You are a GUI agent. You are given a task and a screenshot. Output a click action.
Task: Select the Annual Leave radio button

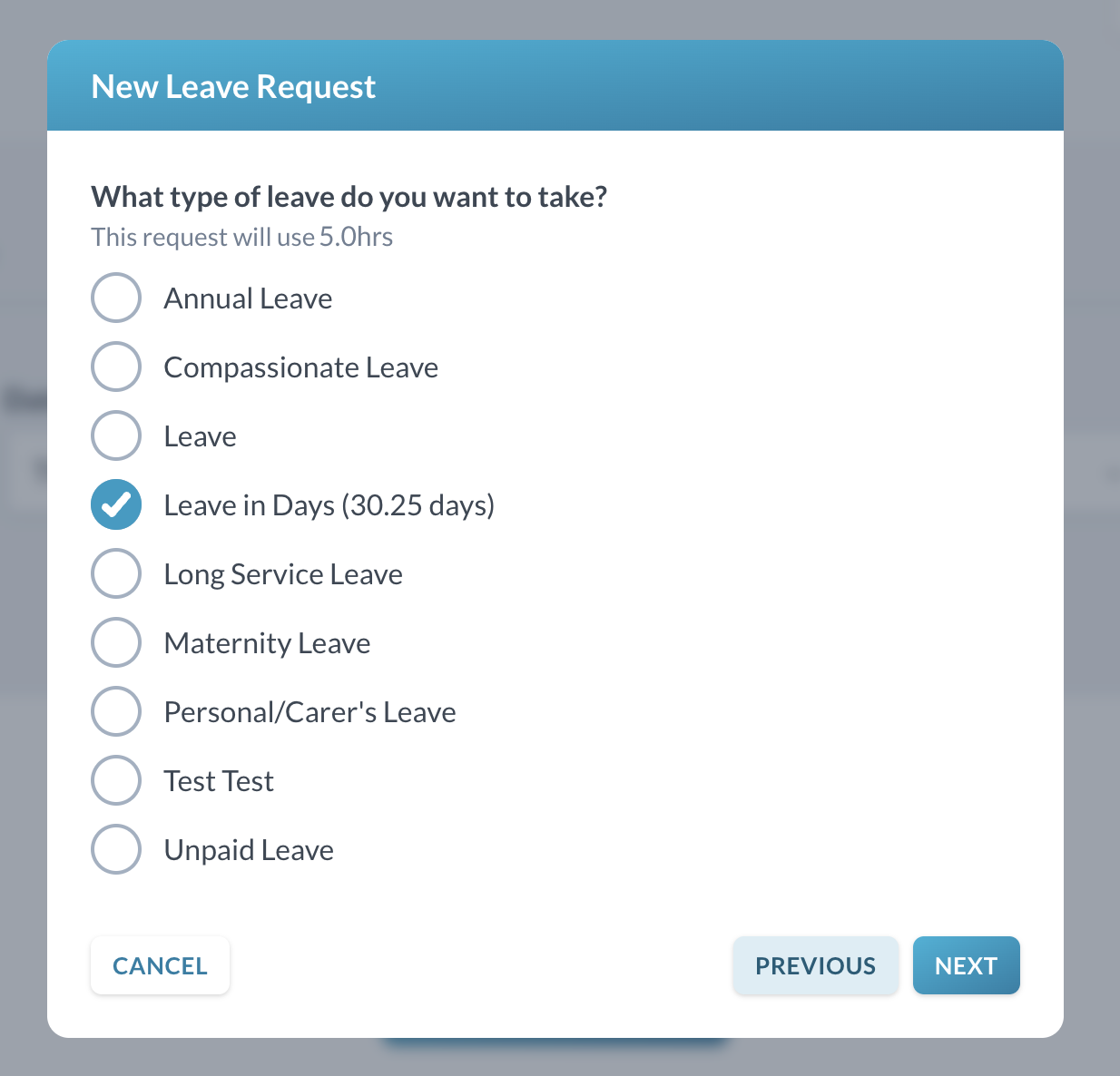pyautogui.click(x=116, y=298)
